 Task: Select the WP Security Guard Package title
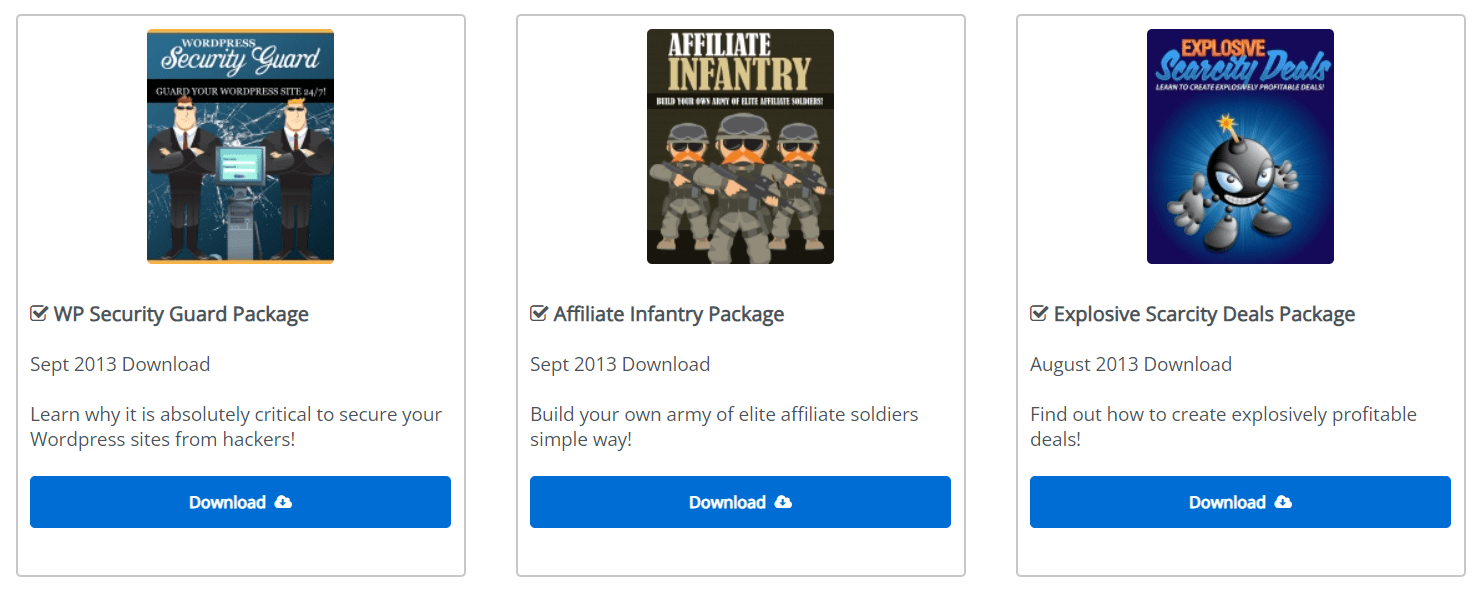(x=181, y=314)
